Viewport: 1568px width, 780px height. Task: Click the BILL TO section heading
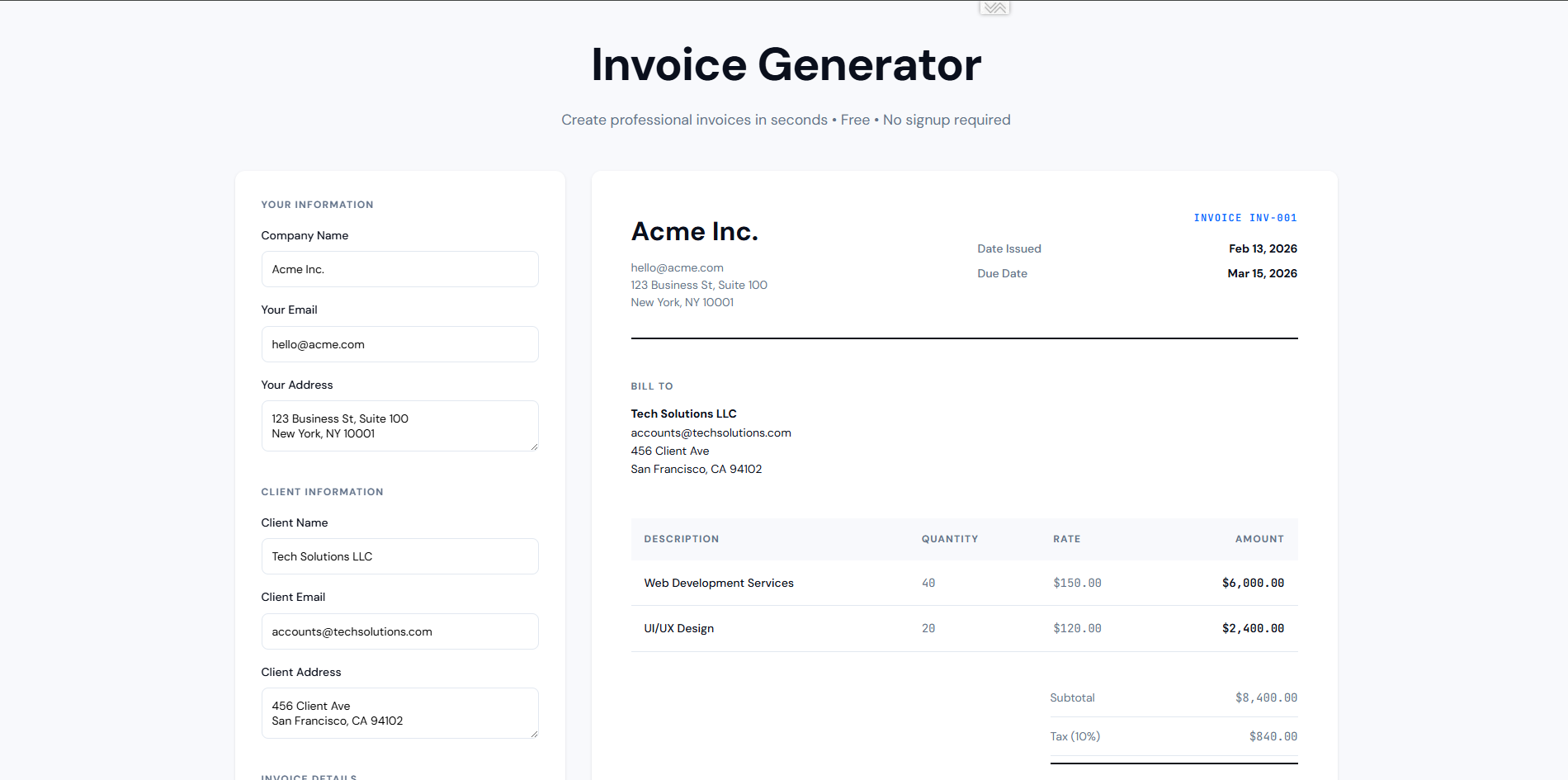click(651, 385)
